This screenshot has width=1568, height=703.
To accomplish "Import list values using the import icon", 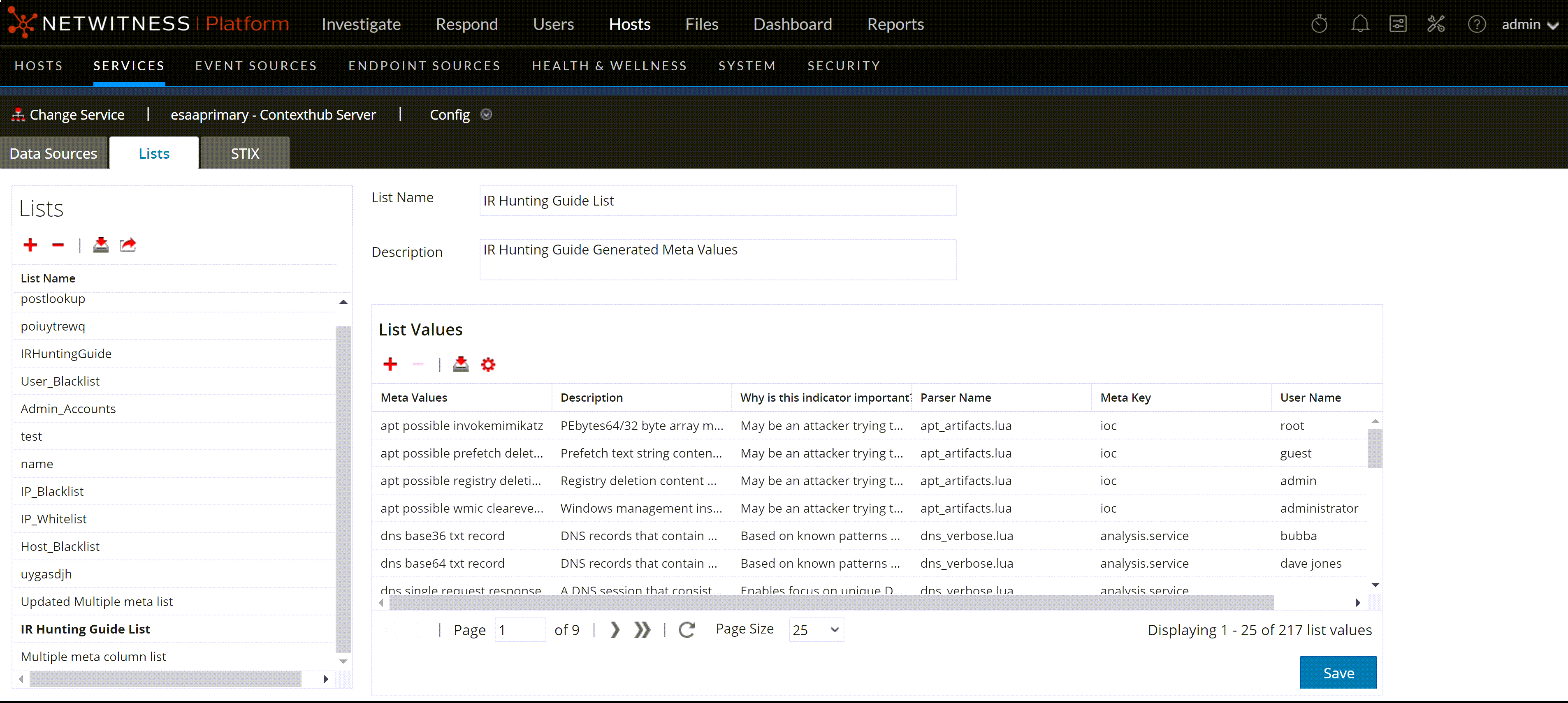I will [461, 364].
